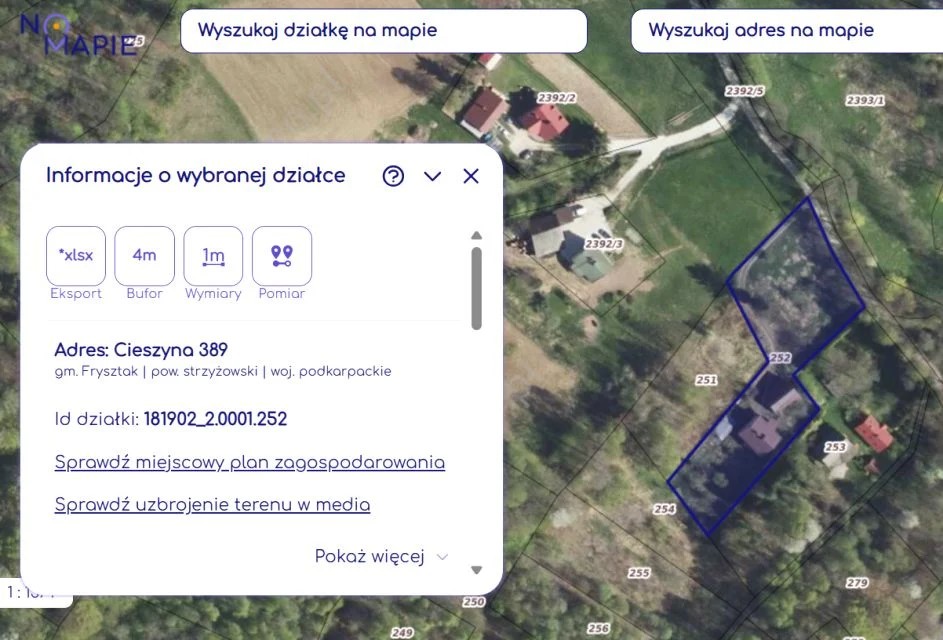Open Sprawdź miejscowy plan zagospodarowania link
Image resolution: width=943 pixels, height=640 pixels.
(250, 462)
